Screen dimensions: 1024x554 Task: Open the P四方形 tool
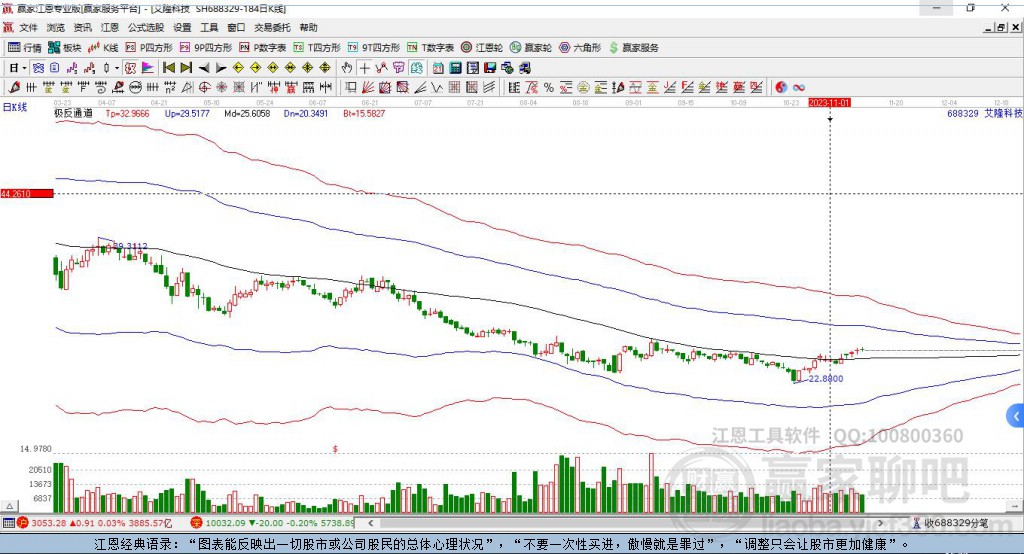149,48
